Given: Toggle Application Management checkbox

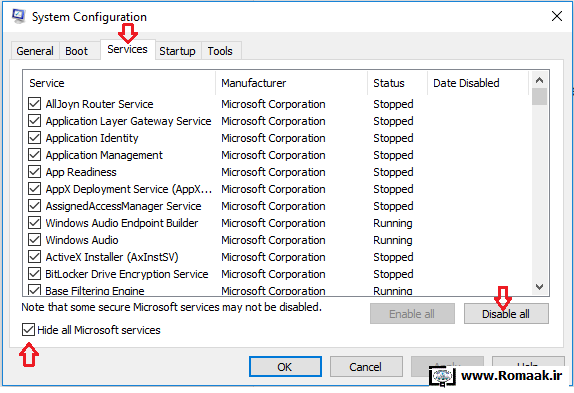Looking at the screenshot, I should [x=34, y=155].
